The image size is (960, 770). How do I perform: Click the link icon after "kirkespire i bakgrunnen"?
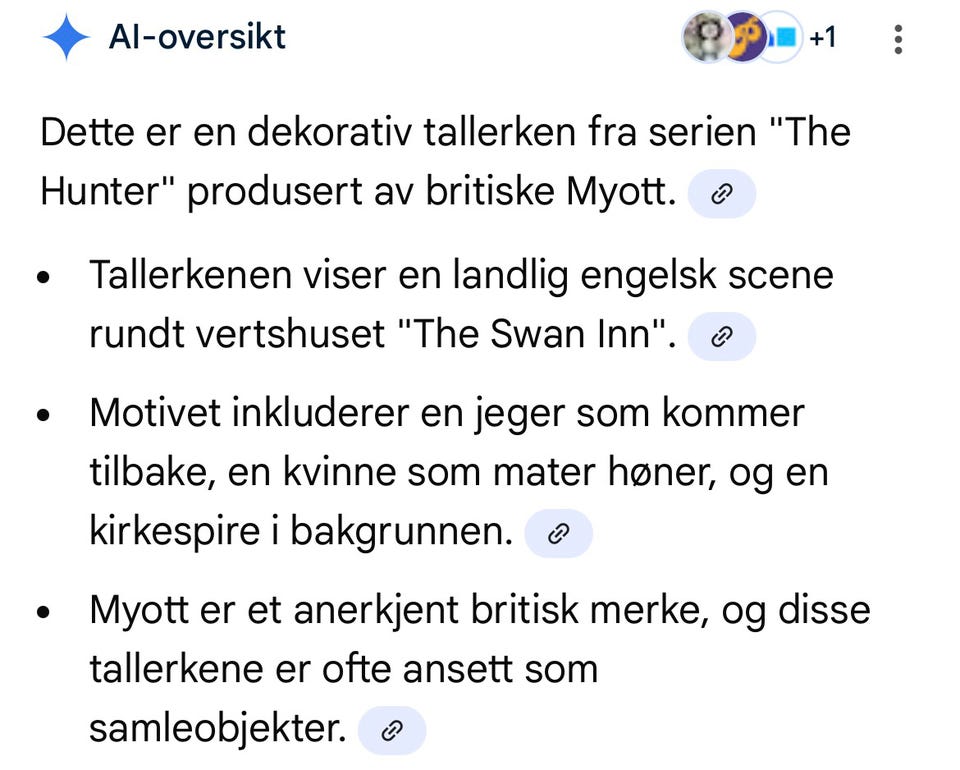pos(559,533)
